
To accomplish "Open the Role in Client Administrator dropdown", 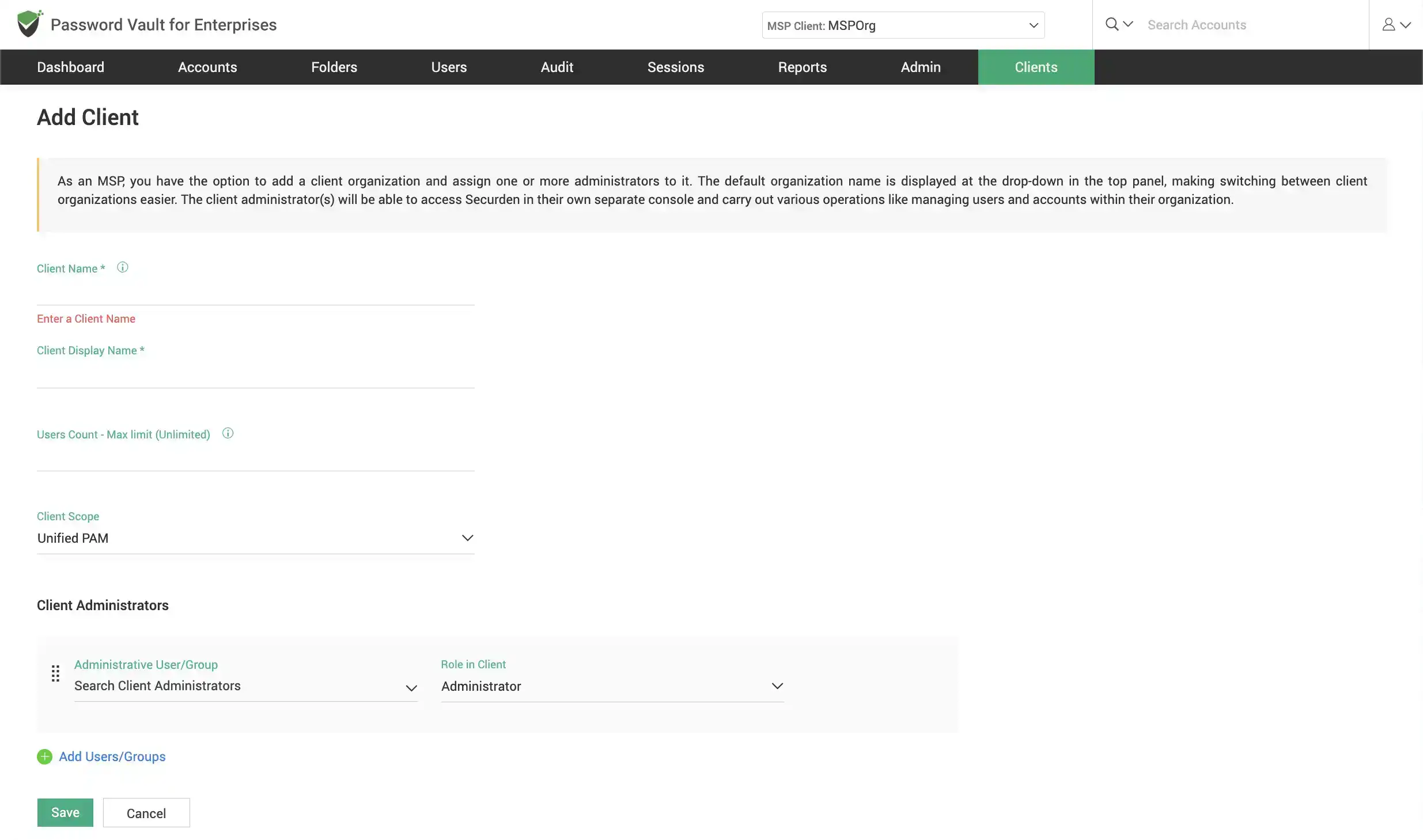I will coord(612,686).
